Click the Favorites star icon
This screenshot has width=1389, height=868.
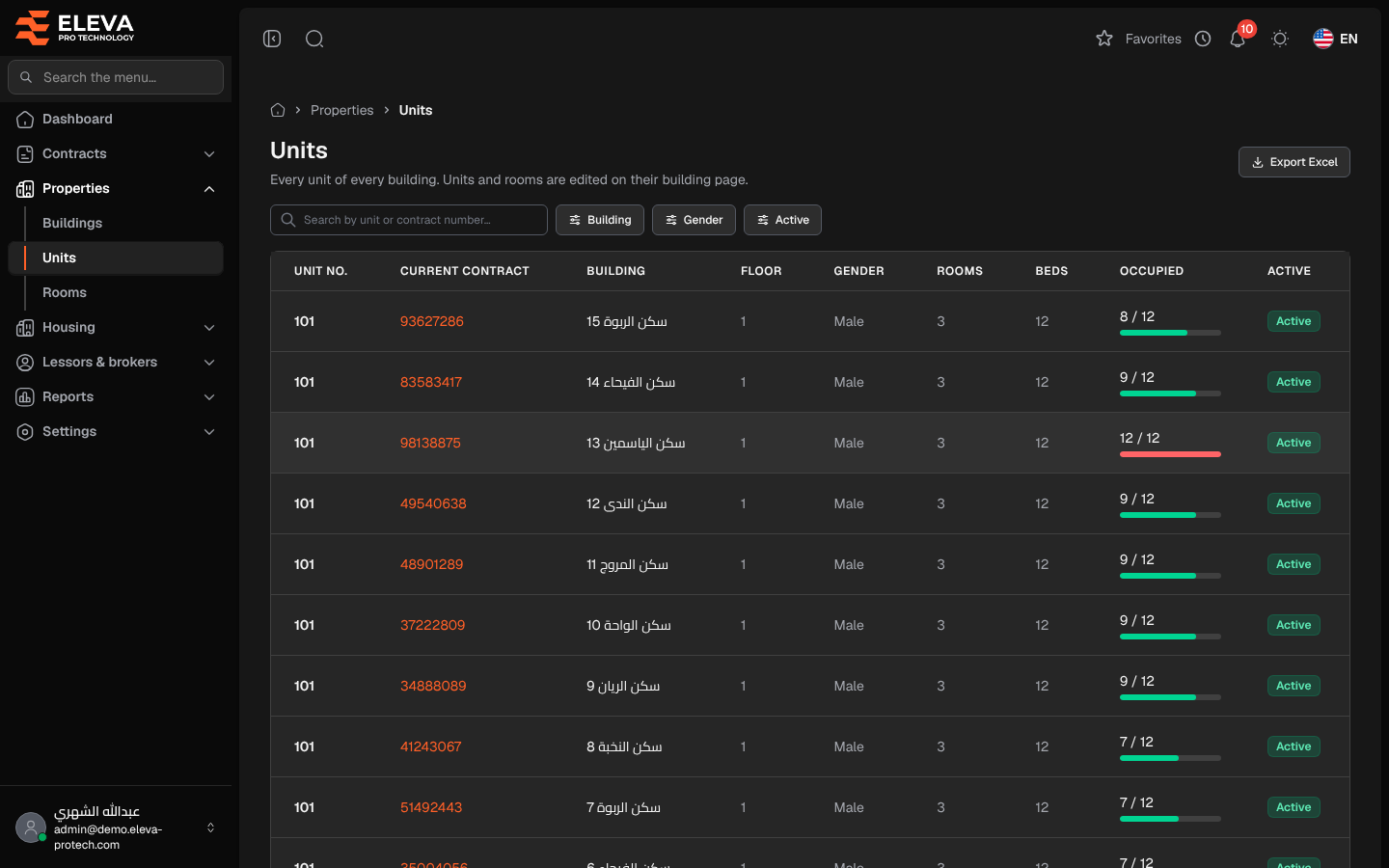coord(1104,39)
